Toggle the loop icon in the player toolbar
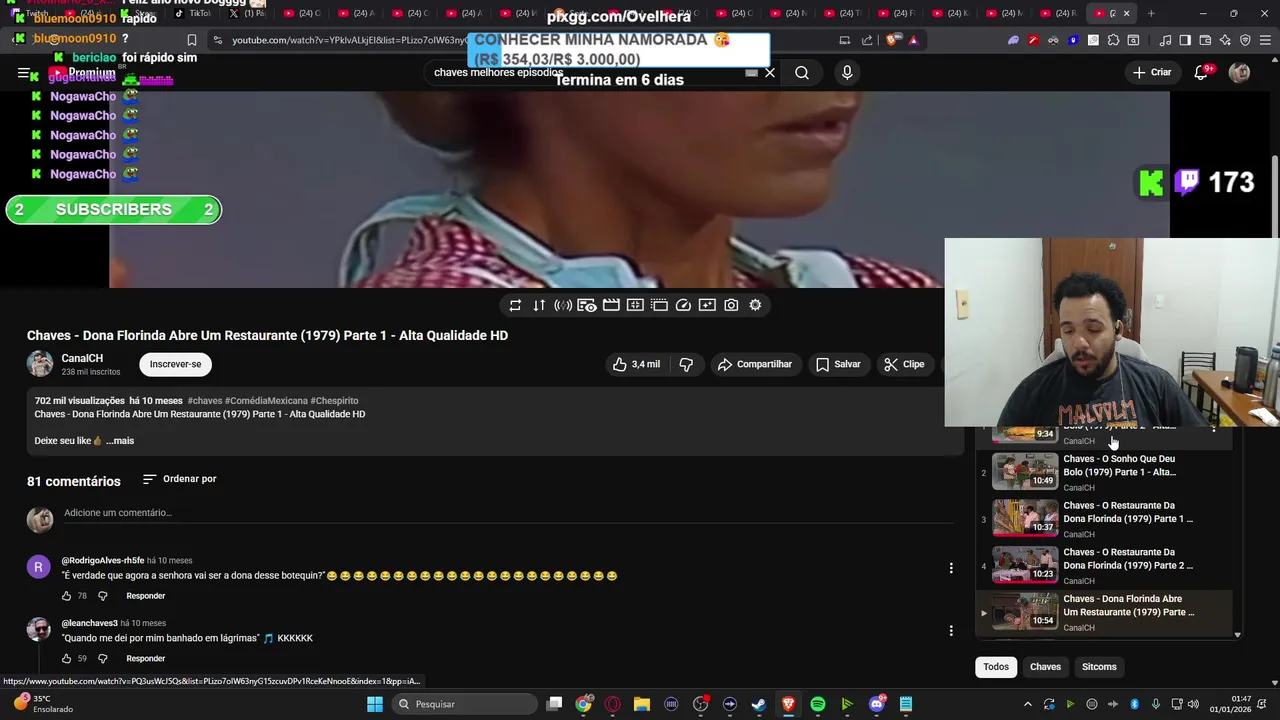 [x=515, y=305]
